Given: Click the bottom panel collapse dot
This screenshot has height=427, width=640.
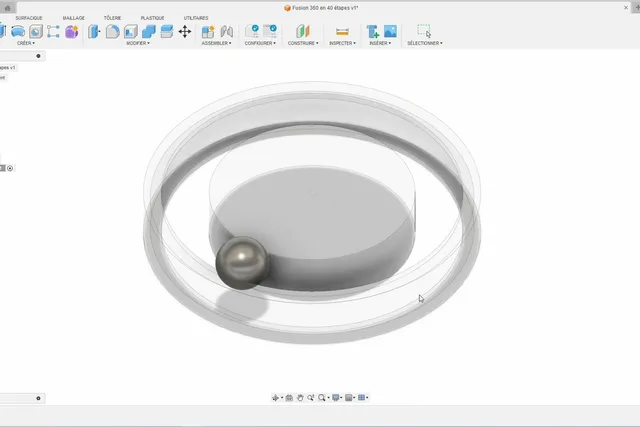Looking at the screenshot, I should tap(38, 398).
